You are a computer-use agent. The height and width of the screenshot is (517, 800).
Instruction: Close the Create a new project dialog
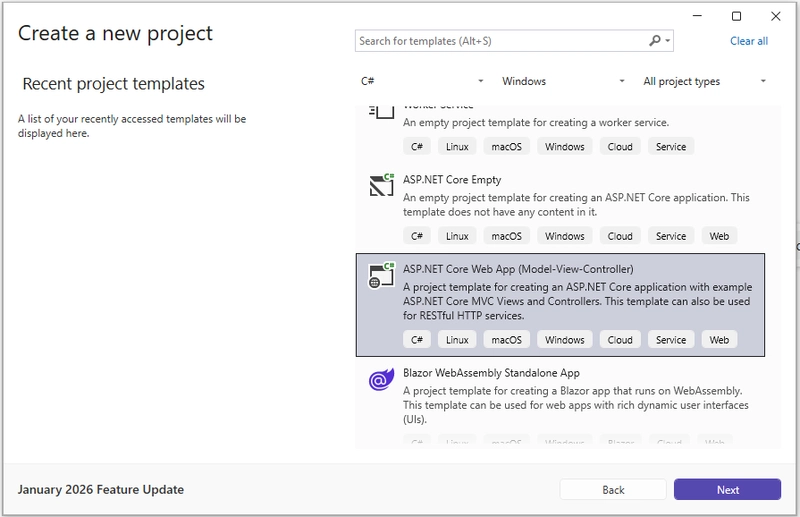pos(775,15)
